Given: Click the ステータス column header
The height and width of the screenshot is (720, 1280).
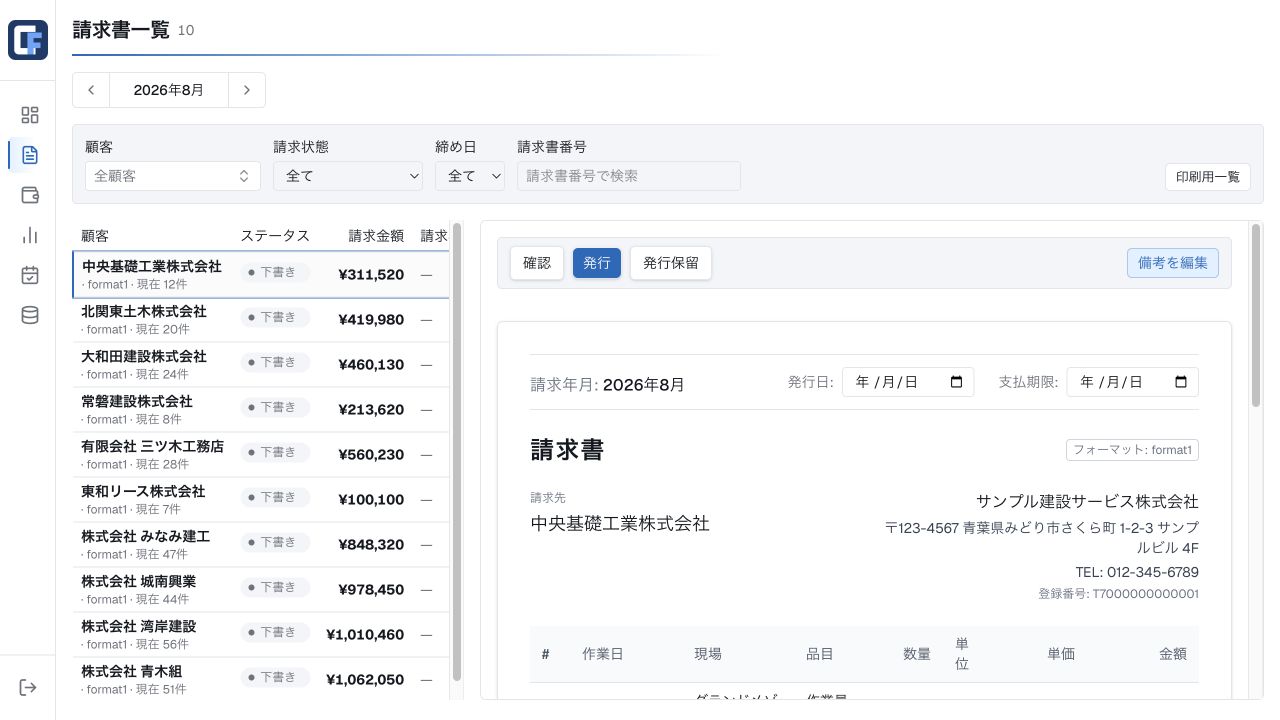Looking at the screenshot, I should click(275, 236).
